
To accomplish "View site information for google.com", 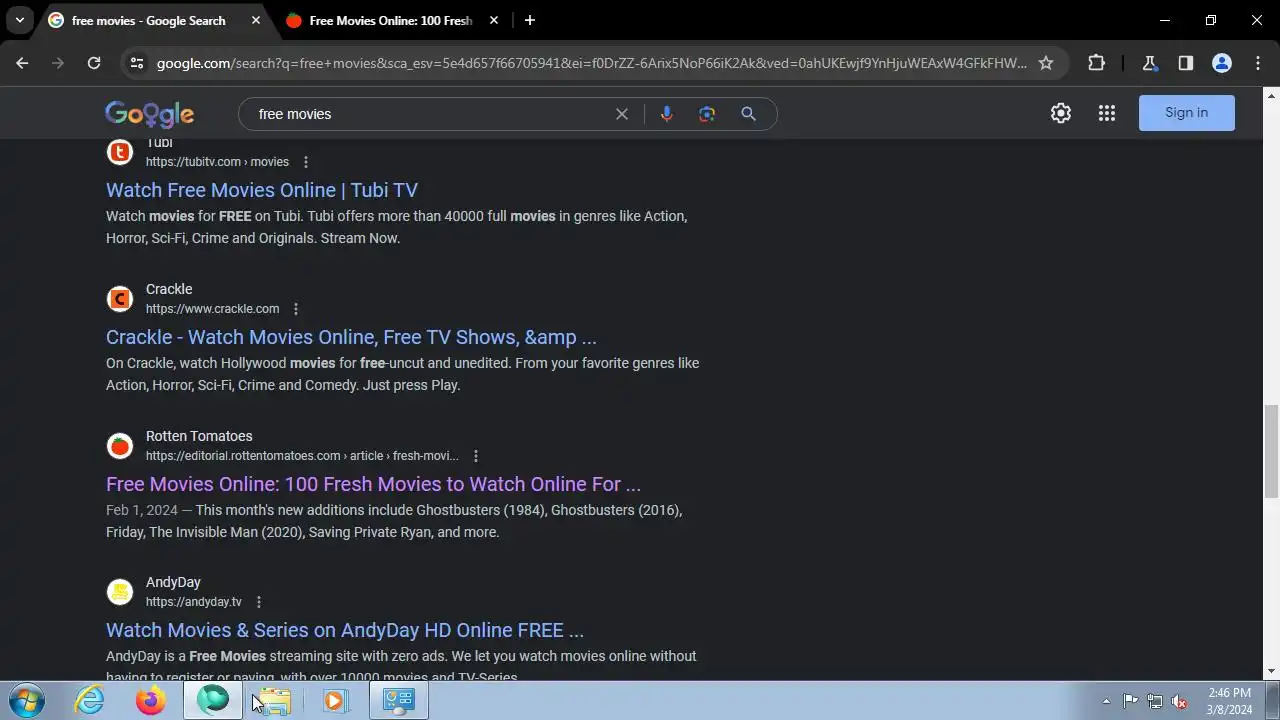I will coord(138,63).
